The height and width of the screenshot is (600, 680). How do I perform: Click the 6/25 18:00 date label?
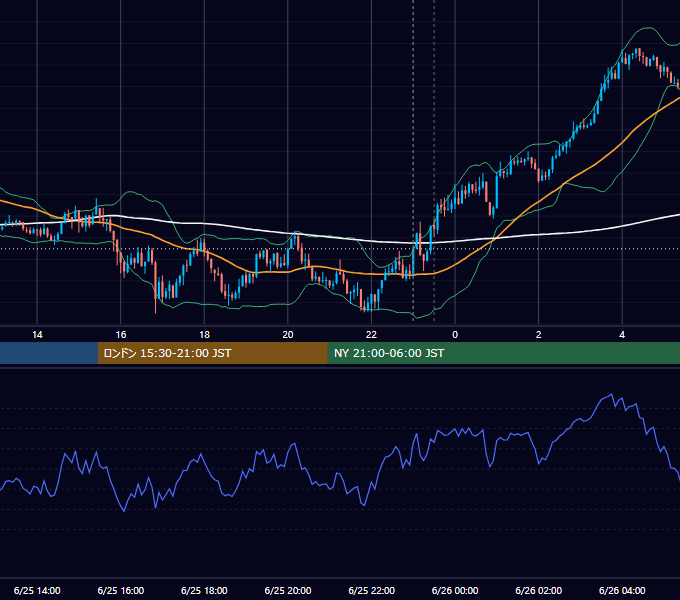click(x=204, y=590)
